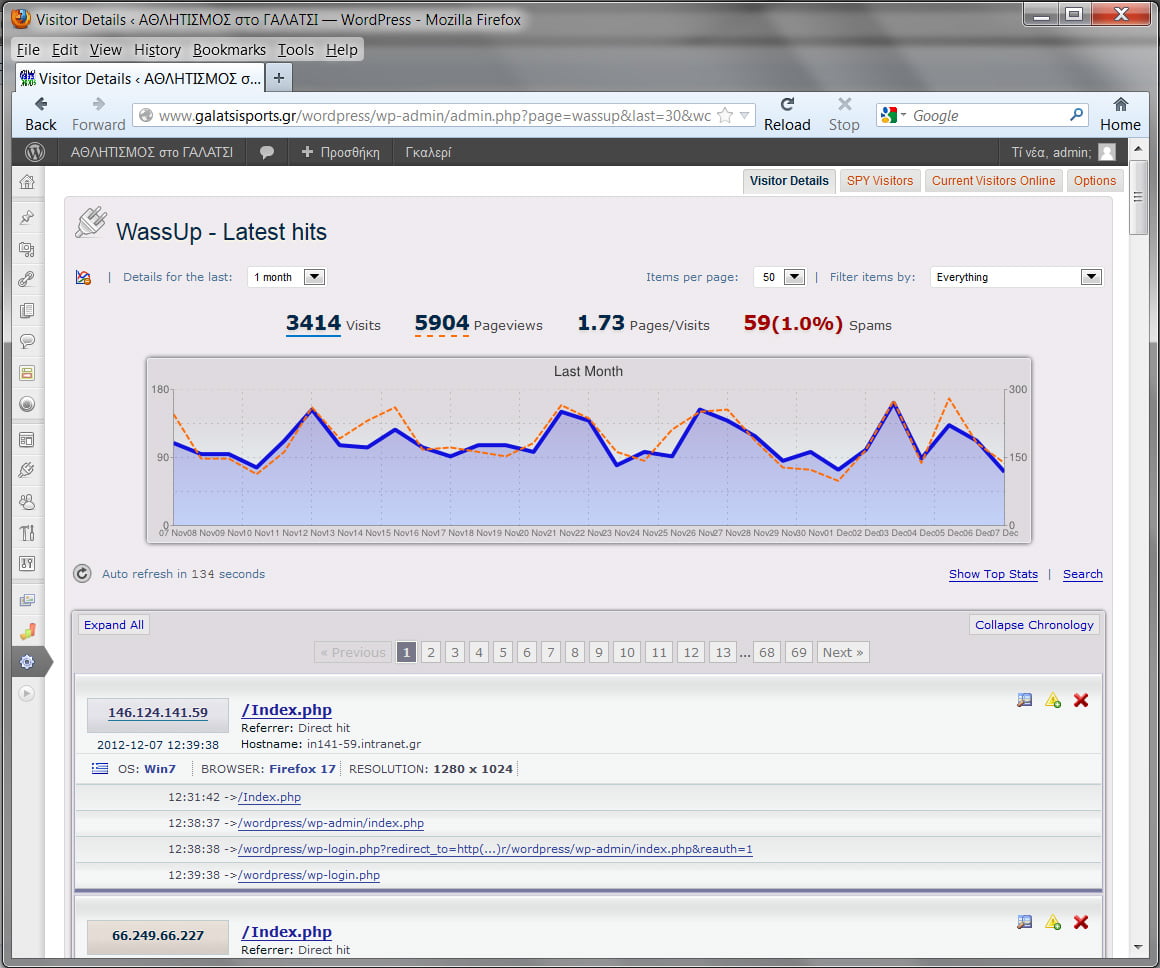Open Settings sliders icon in sidebar
The height and width of the screenshot is (968, 1160).
27,563
